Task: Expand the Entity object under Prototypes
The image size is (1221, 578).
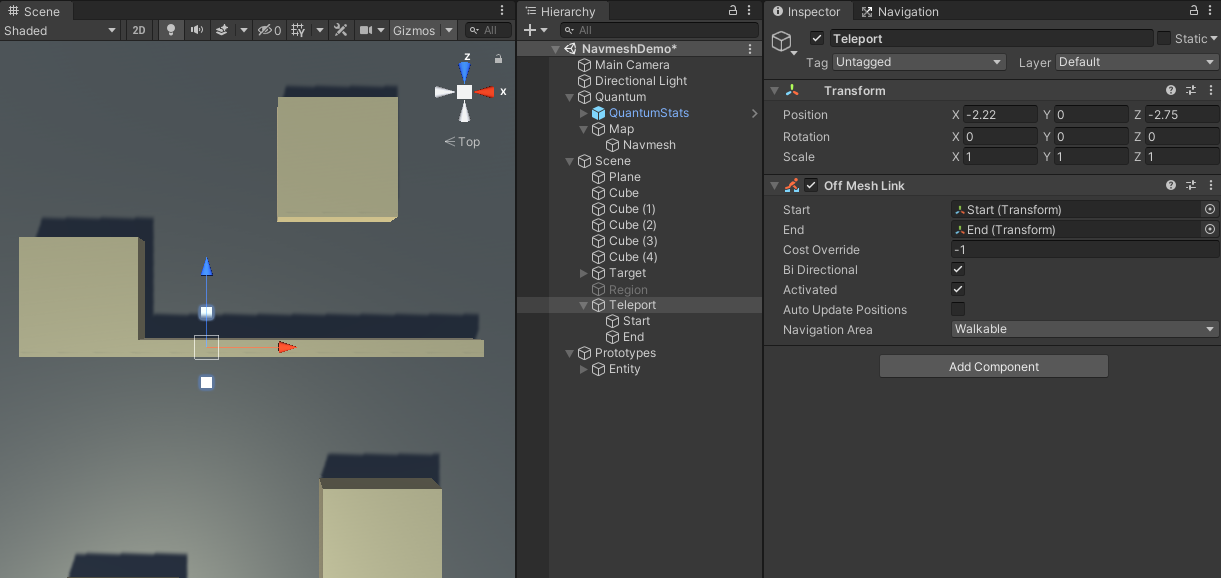Action: [583, 369]
